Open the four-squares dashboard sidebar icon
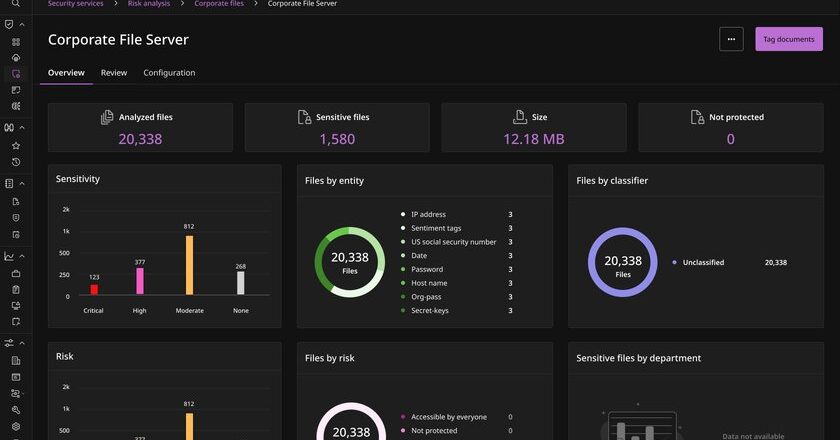The height and width of the screenshot is (440, 840). (x=16, y=42)
